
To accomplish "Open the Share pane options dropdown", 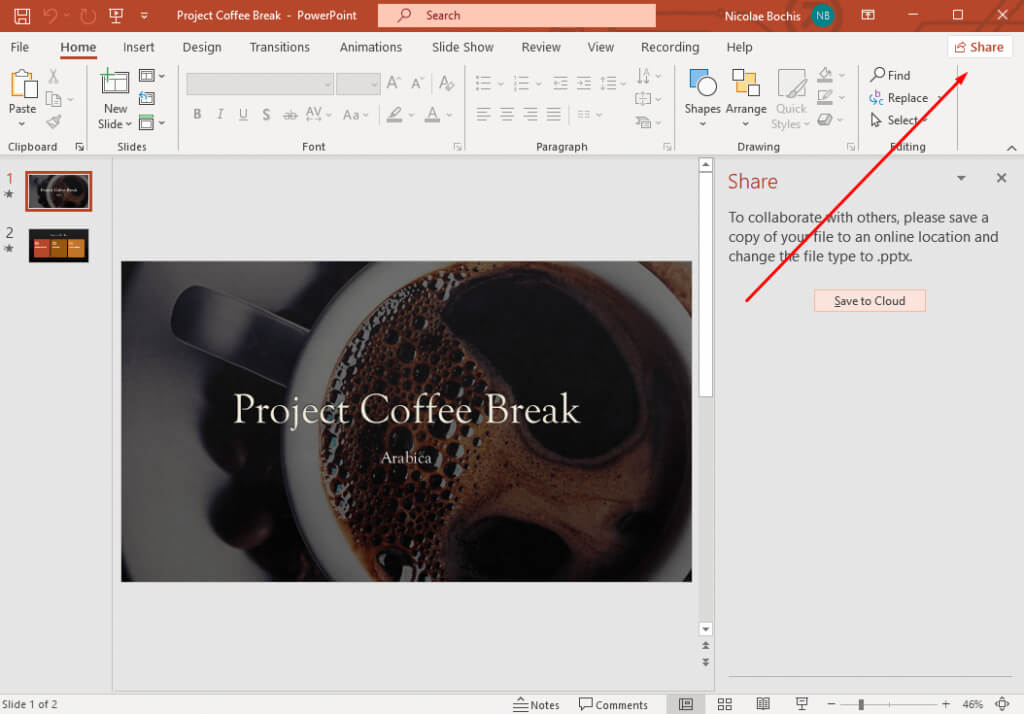I will click(961, 178).
